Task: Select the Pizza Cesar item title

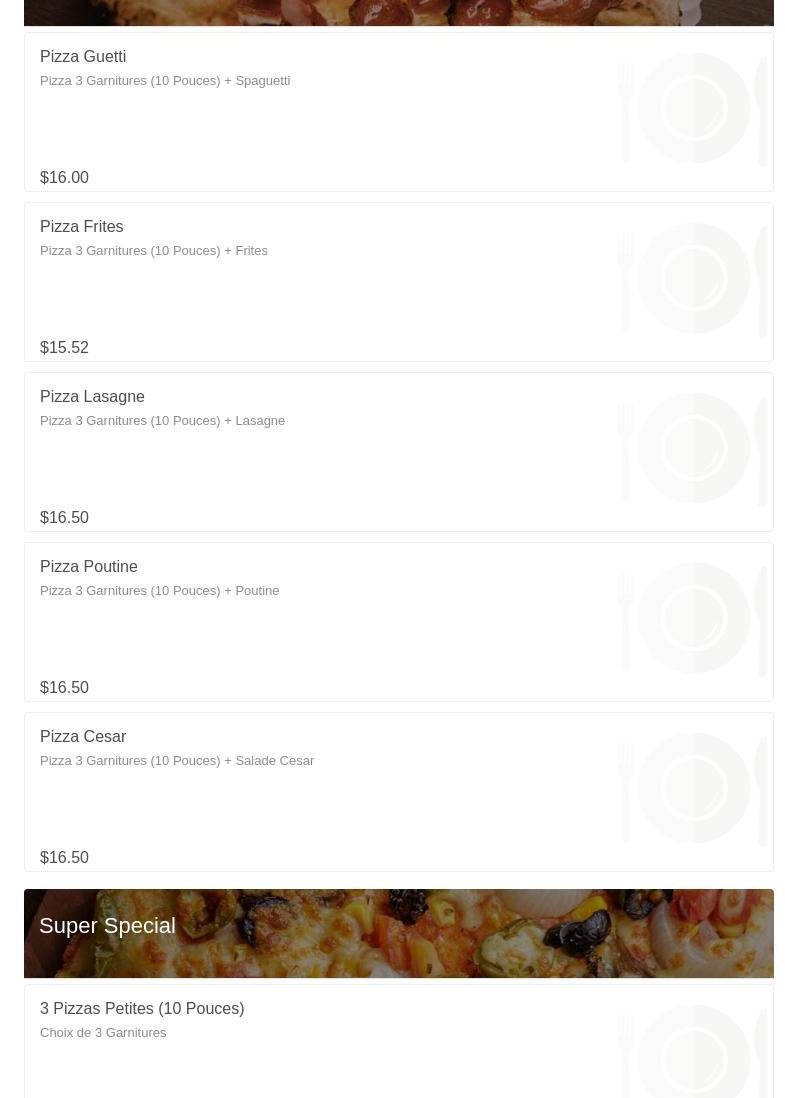Action: tap(83, 737)
